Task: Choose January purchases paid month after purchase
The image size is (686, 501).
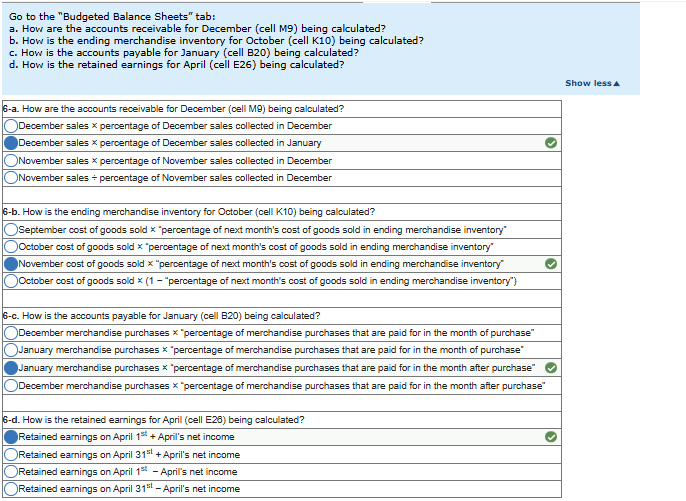Action: click(11, 368)
